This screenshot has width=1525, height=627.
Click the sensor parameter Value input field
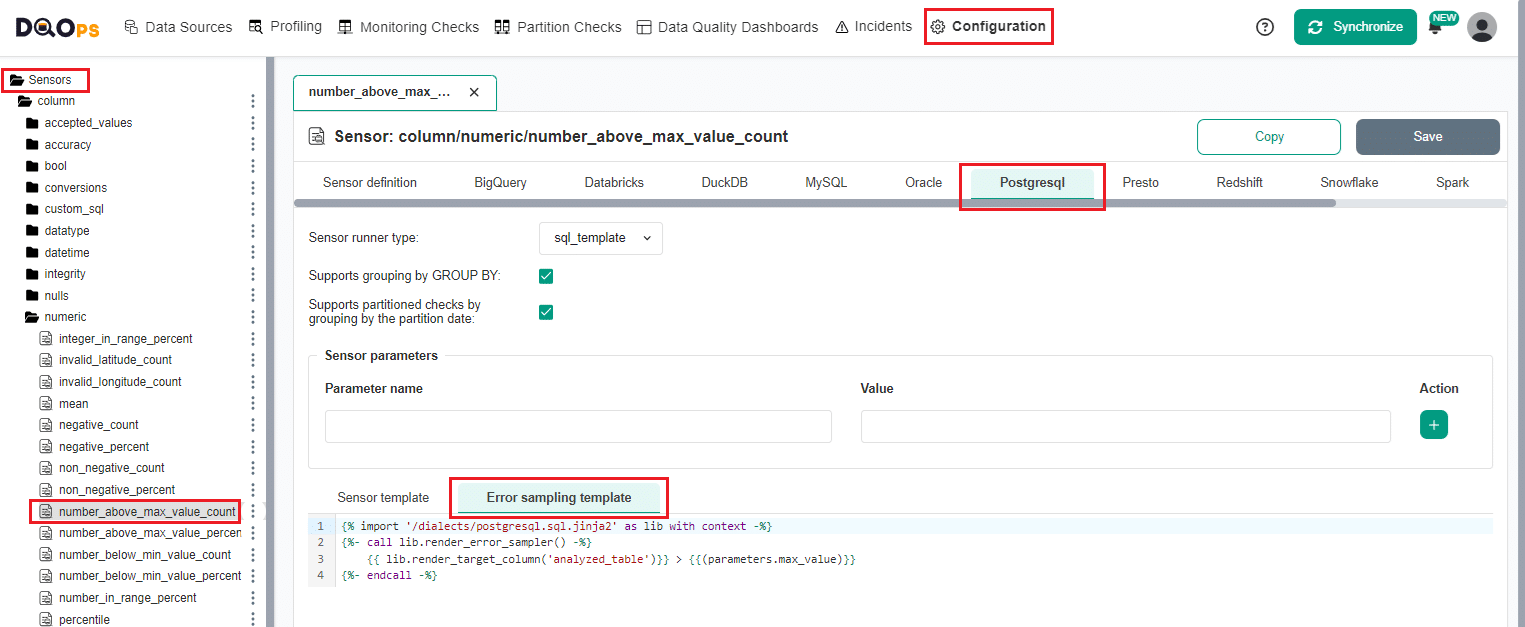pyautogui.click(x=1125, y=426)
